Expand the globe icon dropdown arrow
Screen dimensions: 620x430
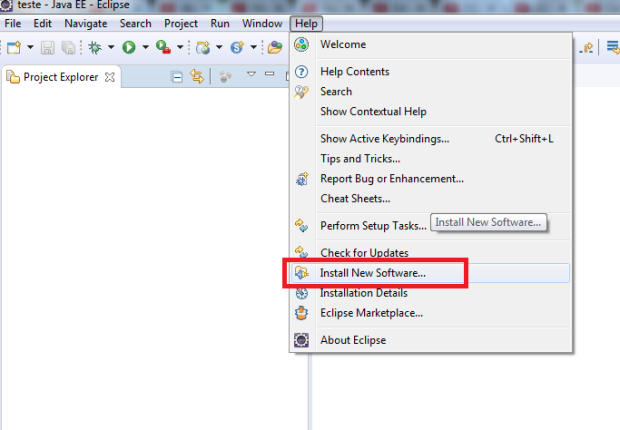tap(219, 47)
